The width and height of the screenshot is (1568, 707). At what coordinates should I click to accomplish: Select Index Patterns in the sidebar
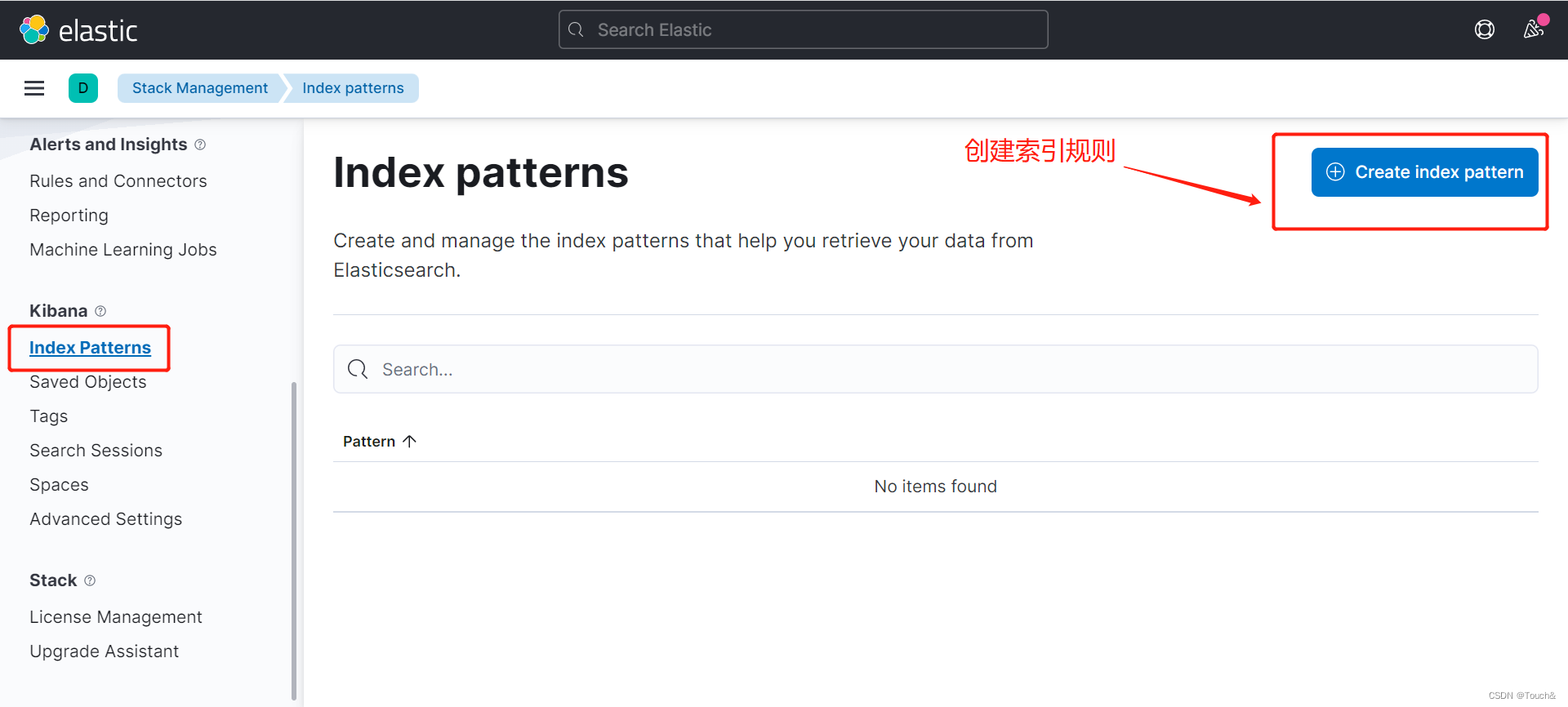tap(90, 348)
